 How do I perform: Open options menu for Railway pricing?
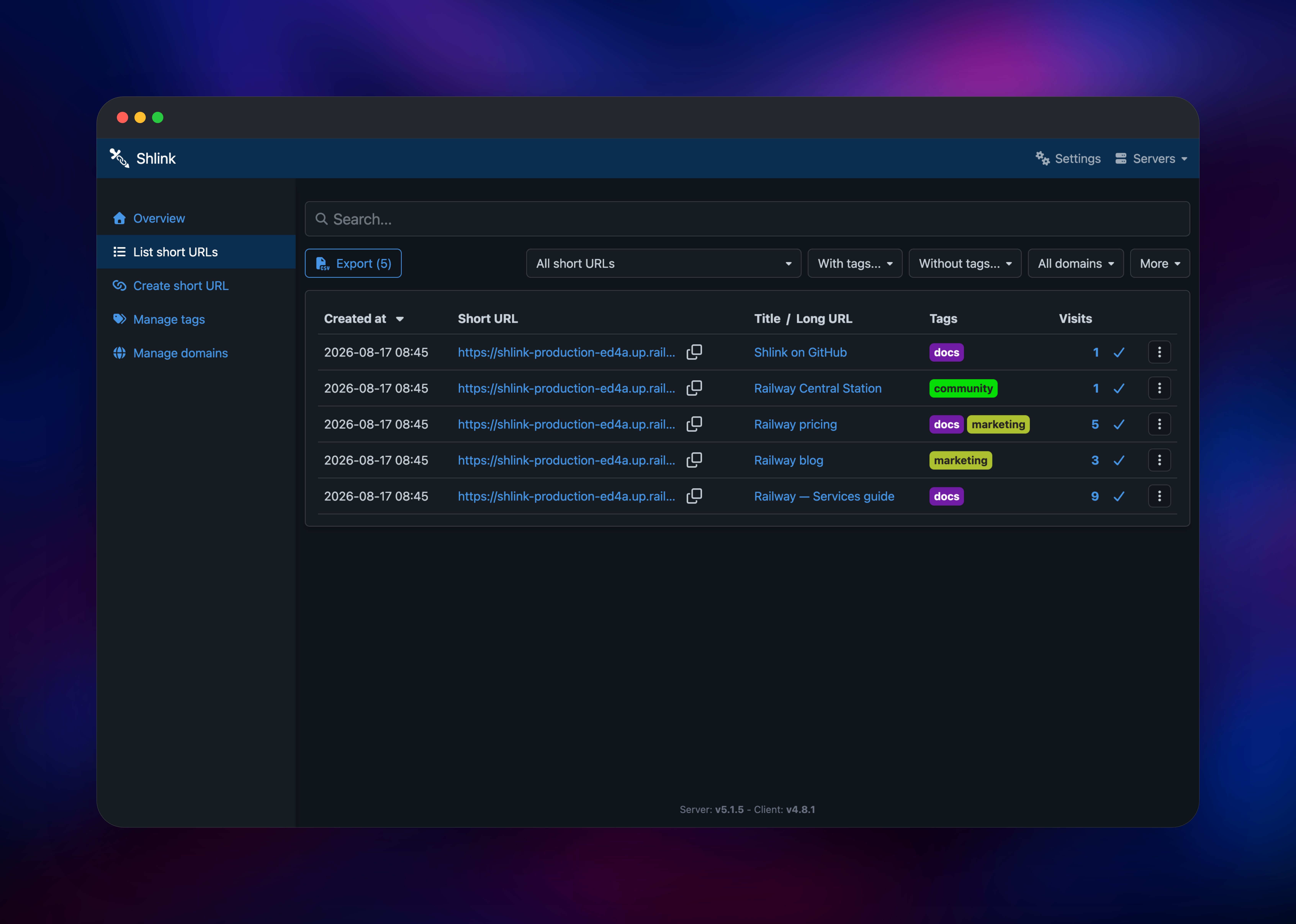click(1159, 424)
